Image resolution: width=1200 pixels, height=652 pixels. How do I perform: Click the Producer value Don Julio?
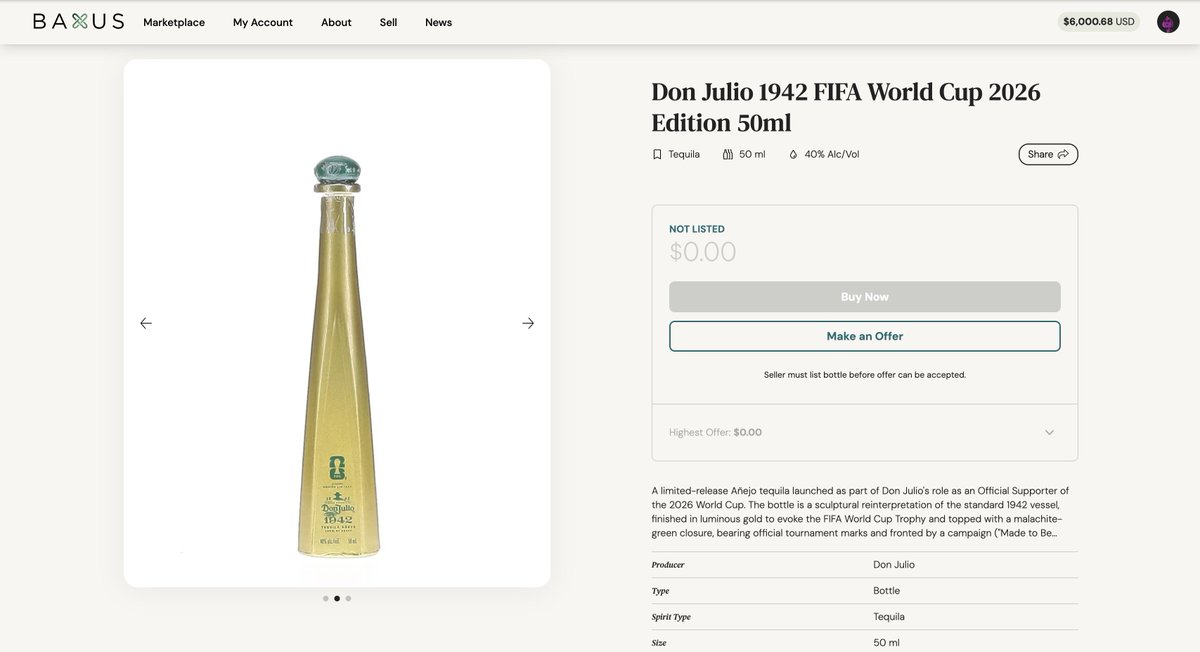coord(894,564)
